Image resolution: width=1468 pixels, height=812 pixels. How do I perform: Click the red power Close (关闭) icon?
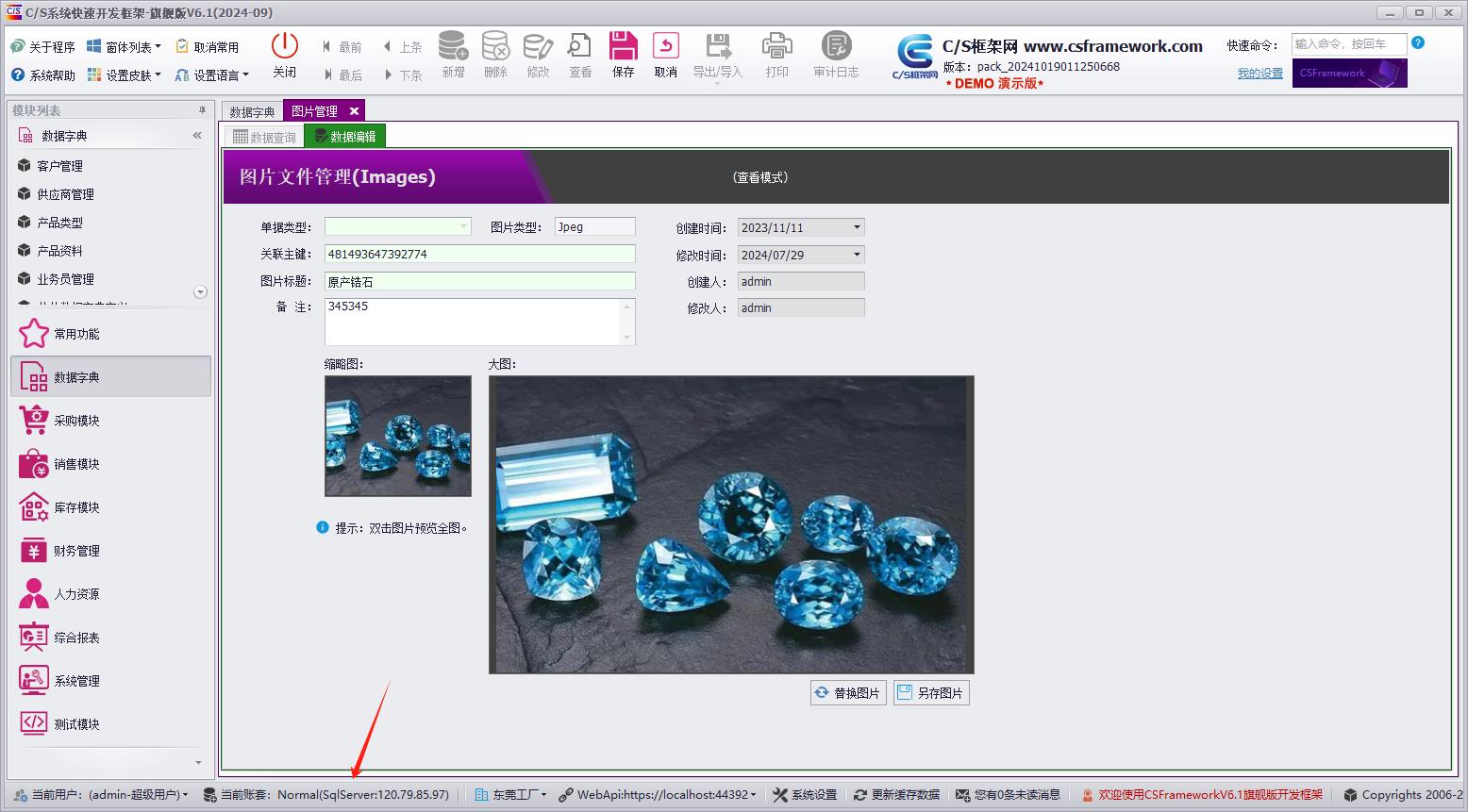[284, 46]
